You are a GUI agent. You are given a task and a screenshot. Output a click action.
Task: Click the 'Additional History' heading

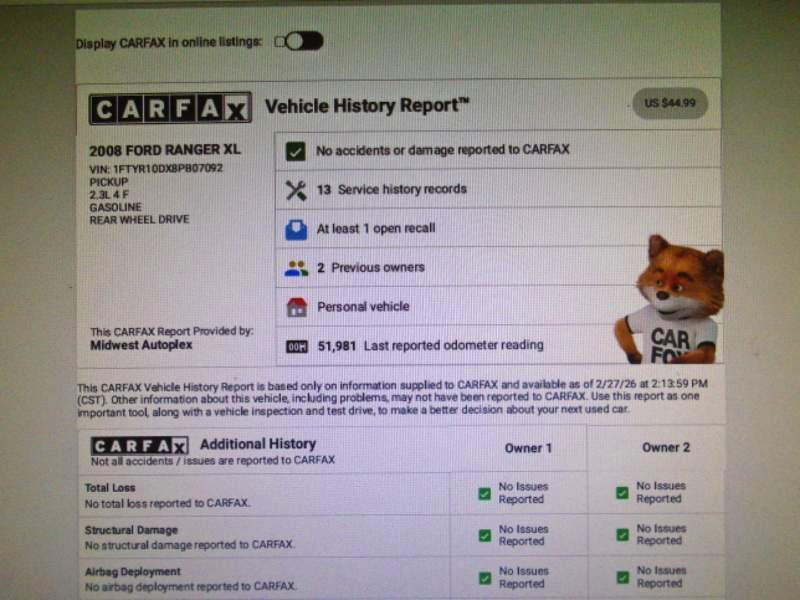point(258,444)
